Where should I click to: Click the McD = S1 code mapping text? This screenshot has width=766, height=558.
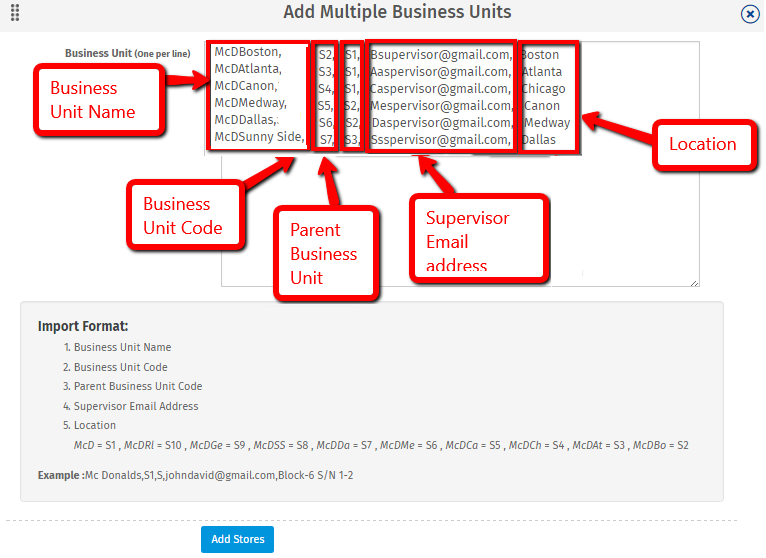pyautogui.click(x=95, y=445)
